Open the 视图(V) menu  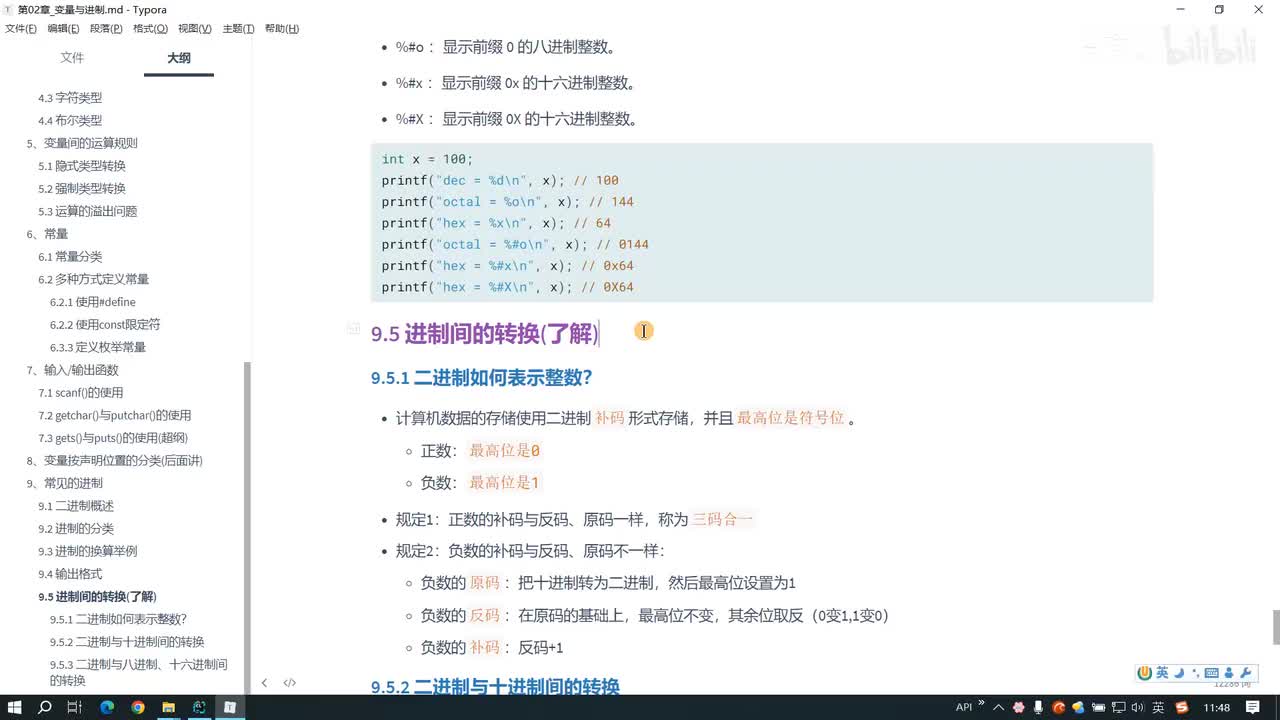[x=194, y=29]
